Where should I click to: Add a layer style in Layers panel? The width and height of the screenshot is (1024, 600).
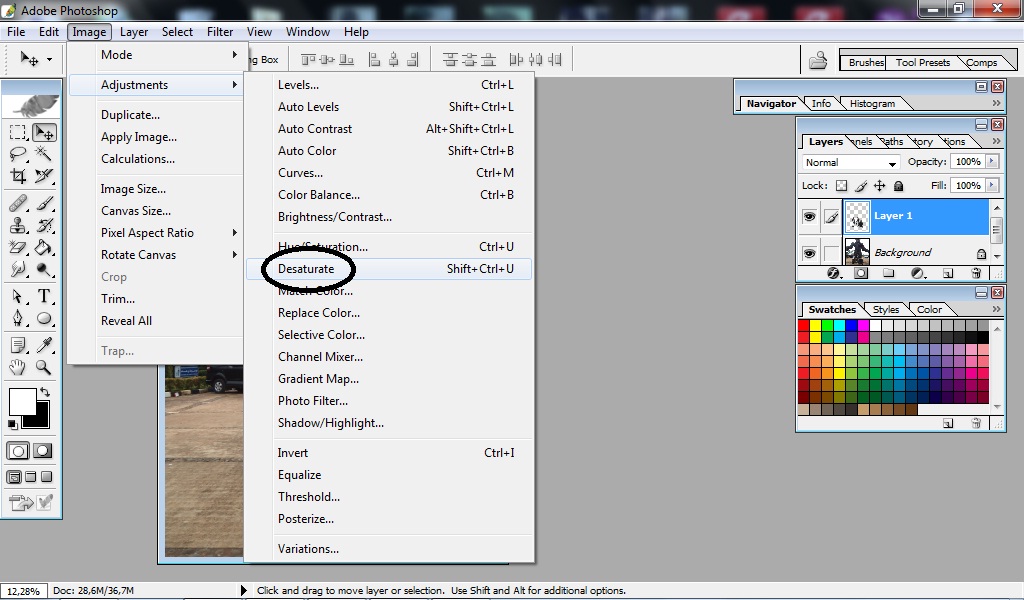click(x=833, y=274)
